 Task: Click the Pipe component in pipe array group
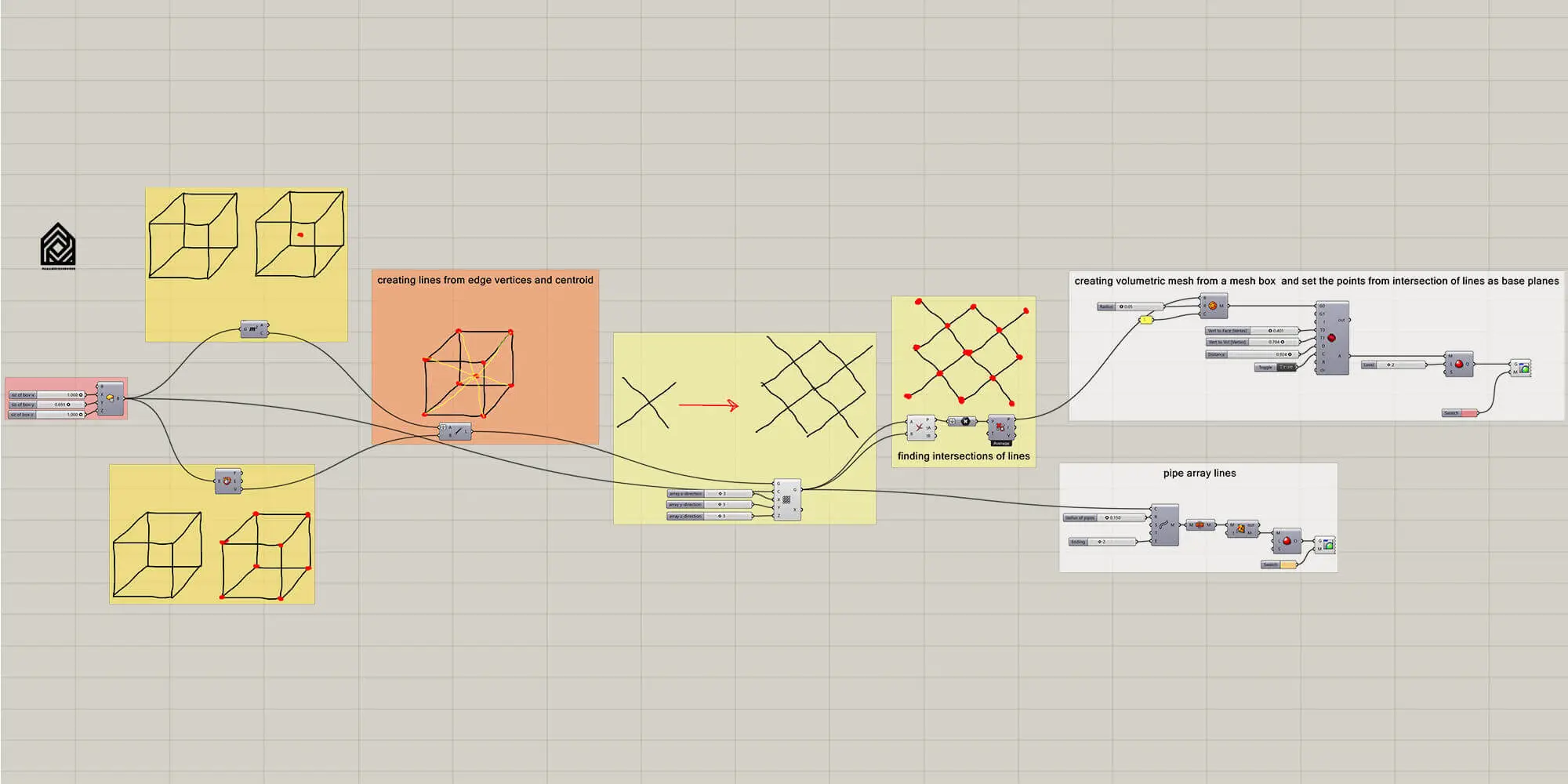coord(1164,524)
